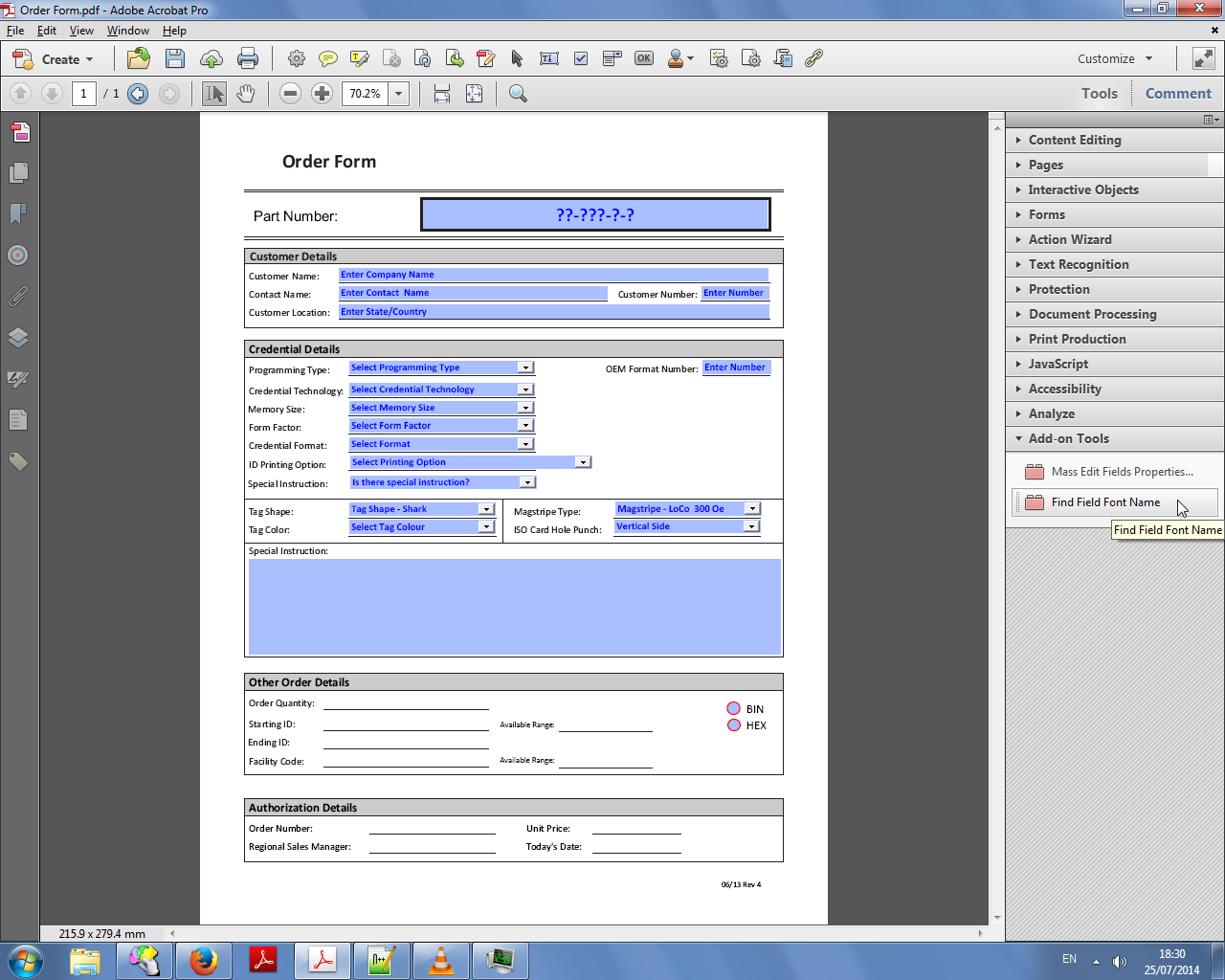Click Mass Edit Fields Properties

click(1122, 472)
